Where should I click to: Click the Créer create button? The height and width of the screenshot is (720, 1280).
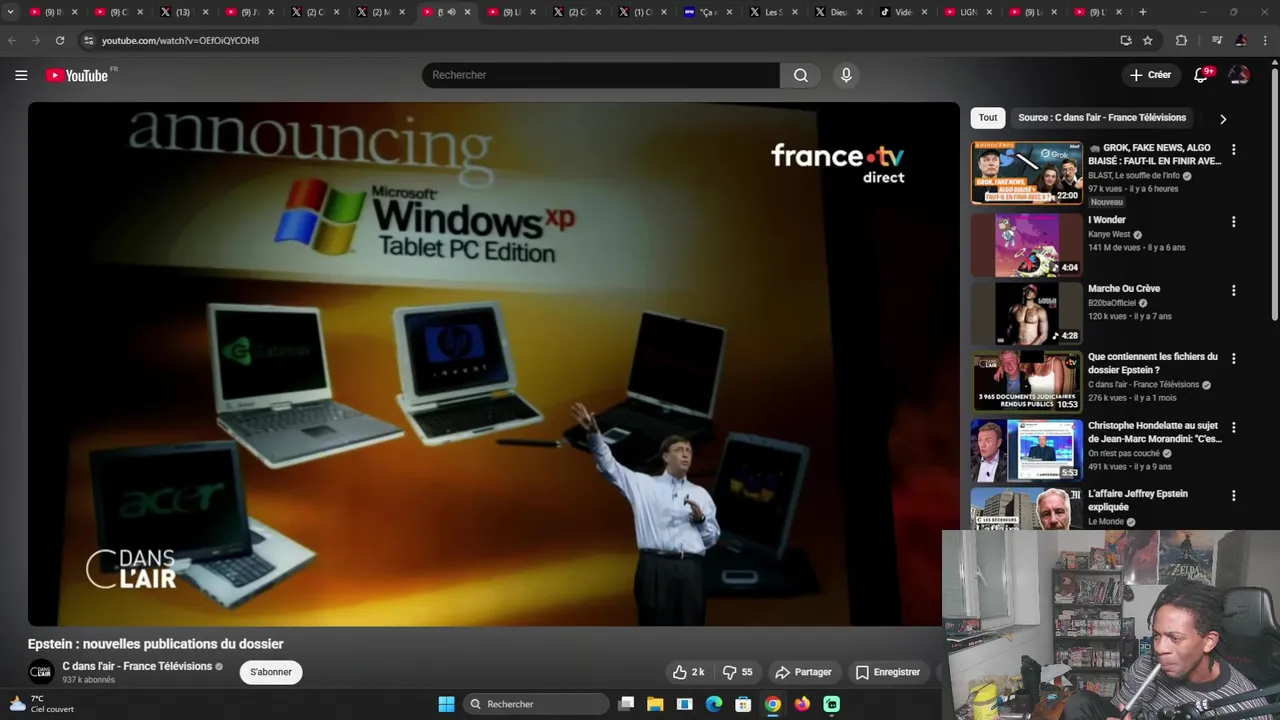(x=1150, y=75)
